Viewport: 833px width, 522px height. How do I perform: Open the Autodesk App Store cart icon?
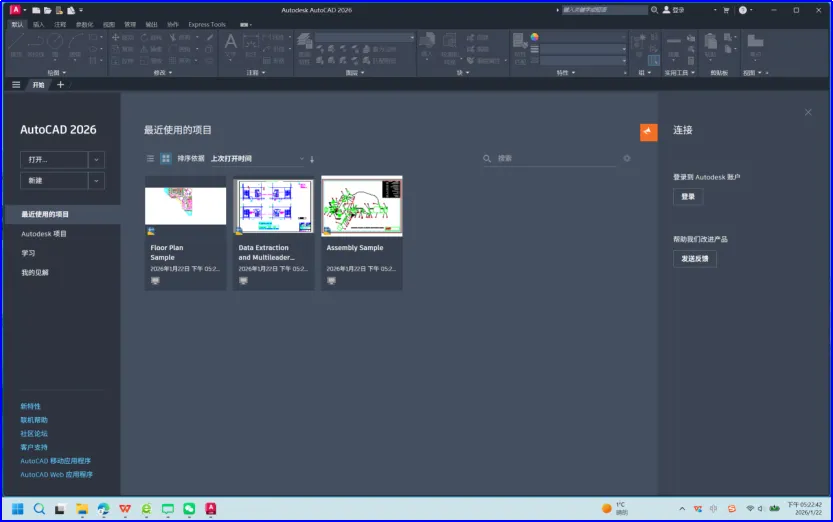click(726, 10)
